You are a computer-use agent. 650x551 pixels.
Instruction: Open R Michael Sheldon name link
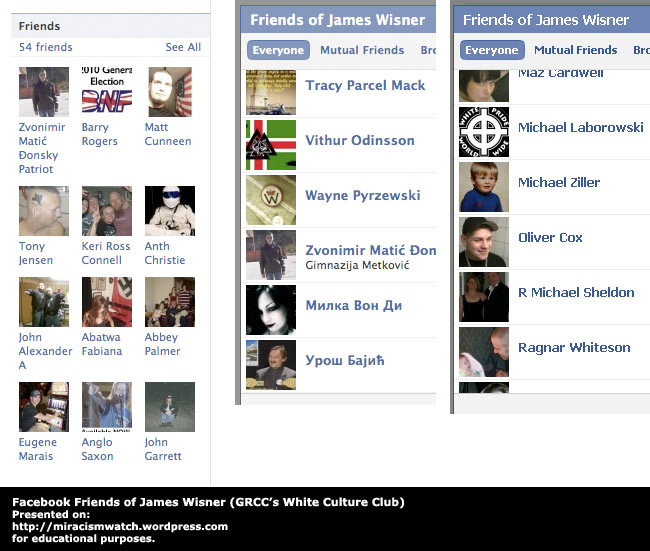(576, 293)
